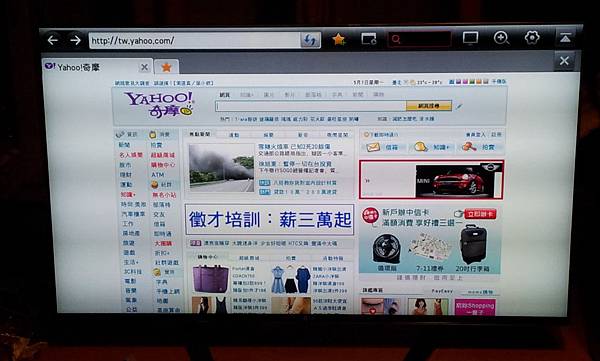
Task: Open the star bookmarks tab
Action: point(166,67)
